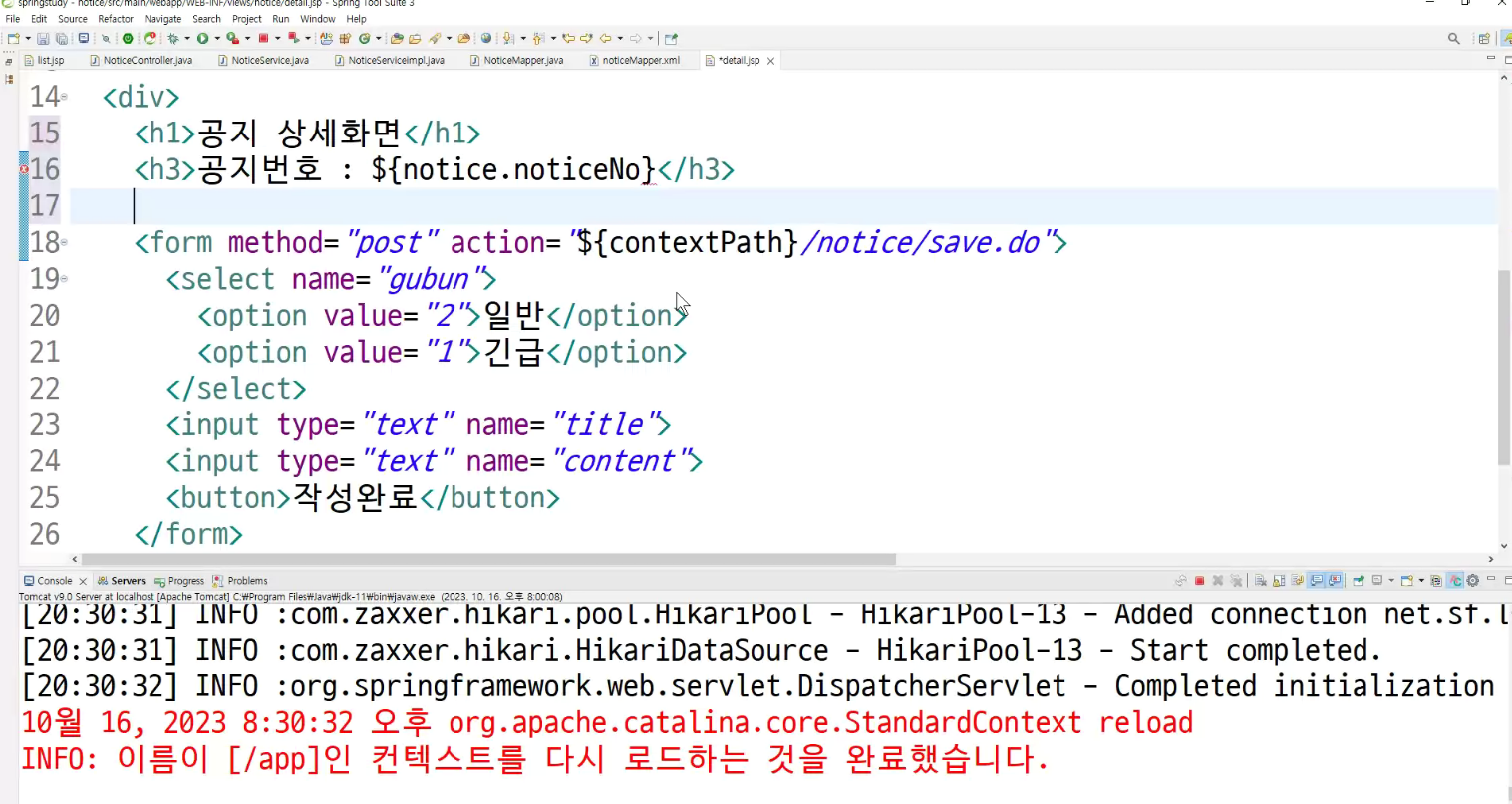Click the green Run launch icon
This screenshot has height=804, width=1512.
click(x=202, y=39)
